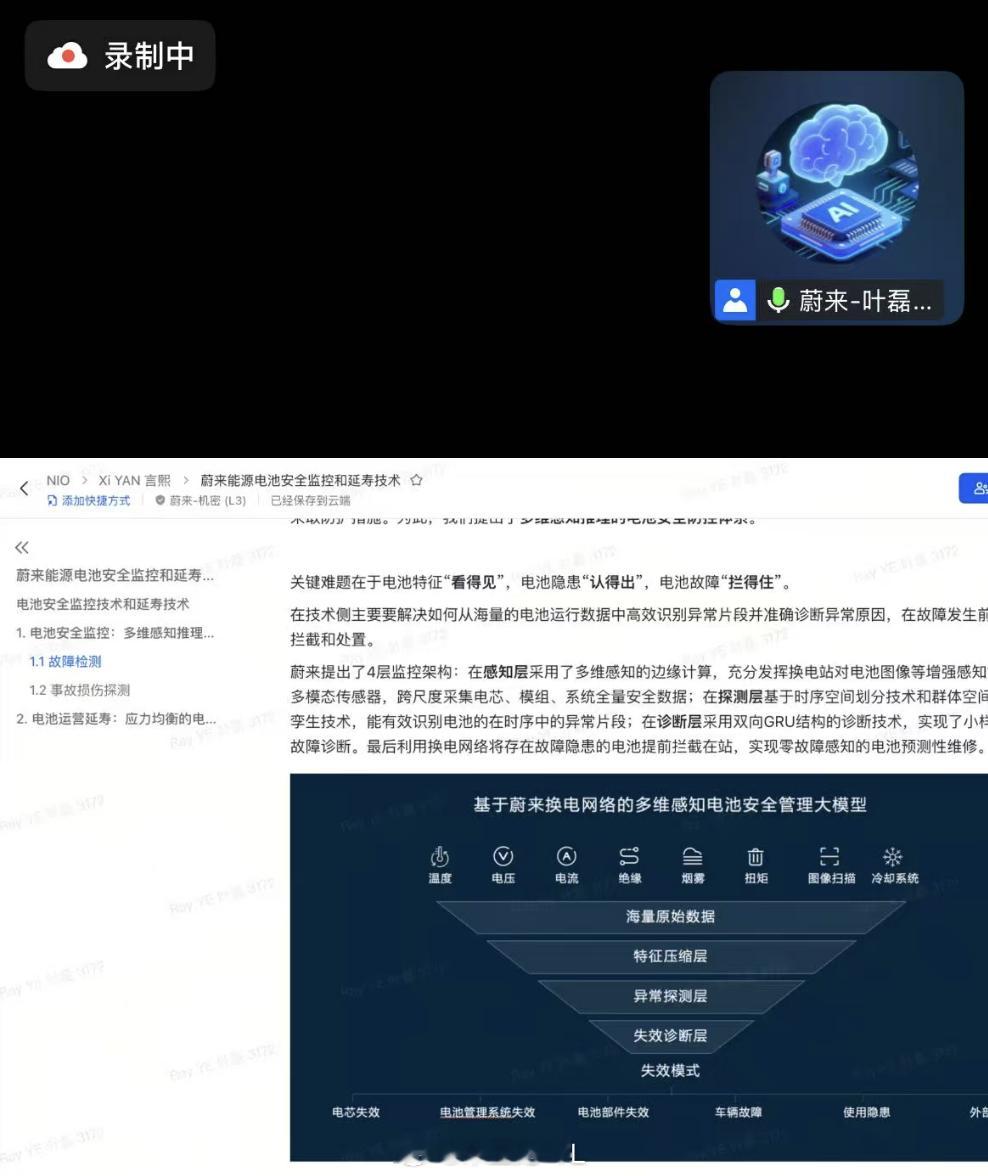
Task: Open the 图像扫描 image scan icon
Action: [831, 856]
